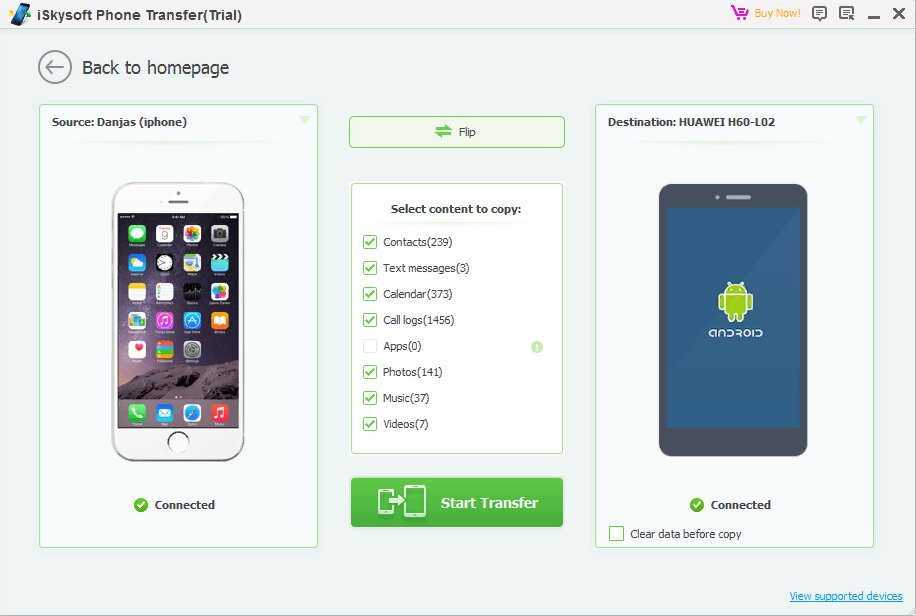
Task: Click the Flip button to swap devices
Action: tap(457, 132)
